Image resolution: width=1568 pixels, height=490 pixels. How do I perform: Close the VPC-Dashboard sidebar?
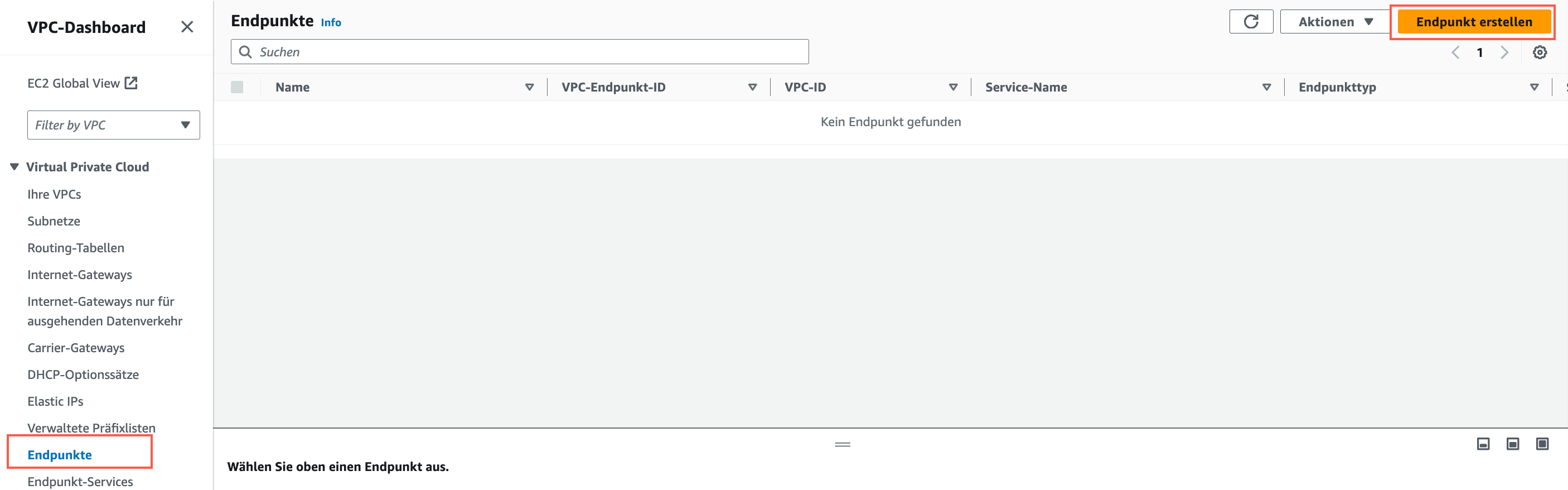coord(187,27)
